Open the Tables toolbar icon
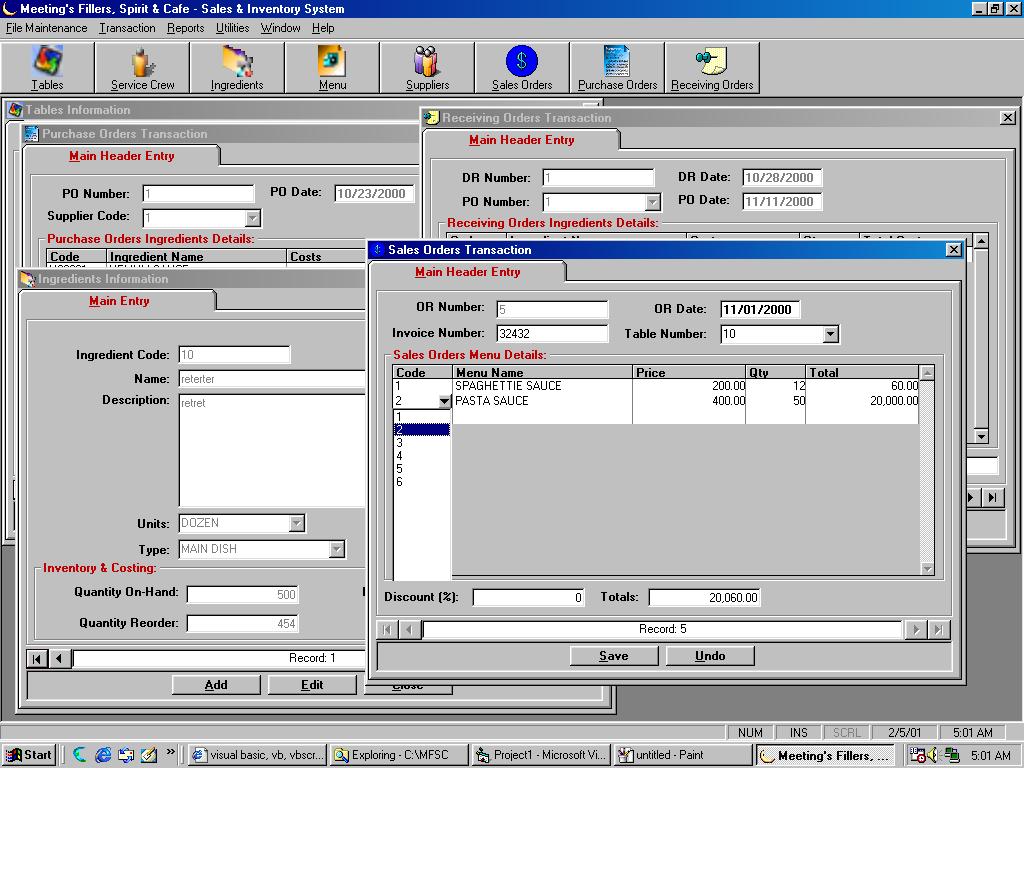Image resolution: width=1024 pixels, height=872 pixels. 47,68
